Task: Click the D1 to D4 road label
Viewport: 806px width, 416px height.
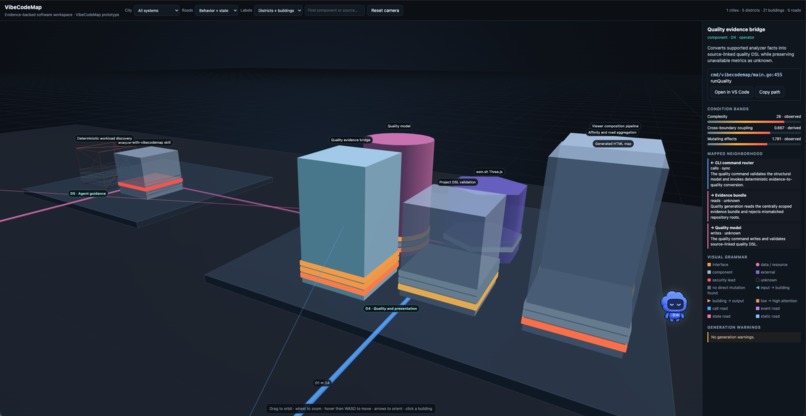Action: (322, 383)
